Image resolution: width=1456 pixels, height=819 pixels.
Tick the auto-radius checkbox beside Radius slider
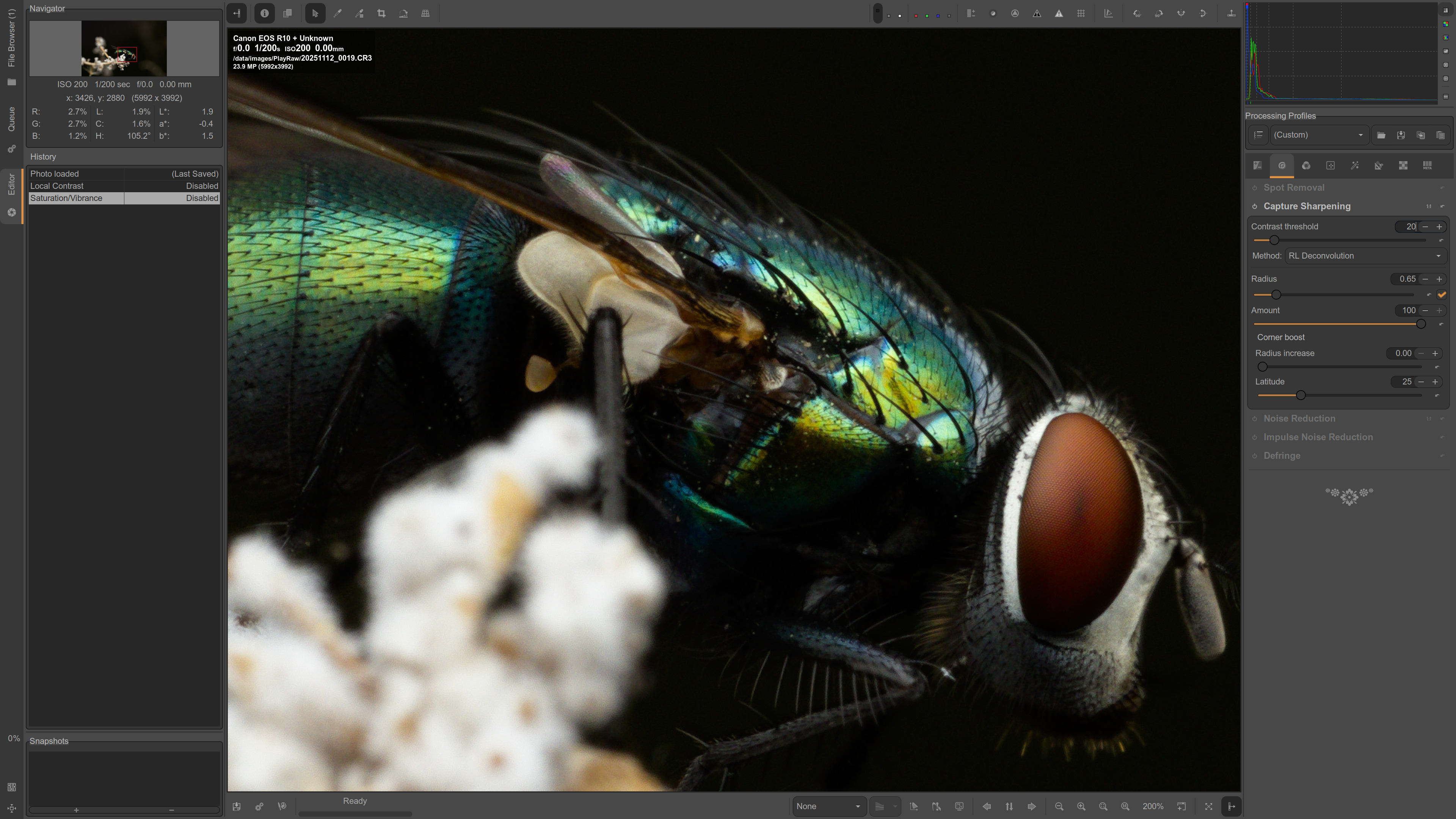(x=1442, y=295)
